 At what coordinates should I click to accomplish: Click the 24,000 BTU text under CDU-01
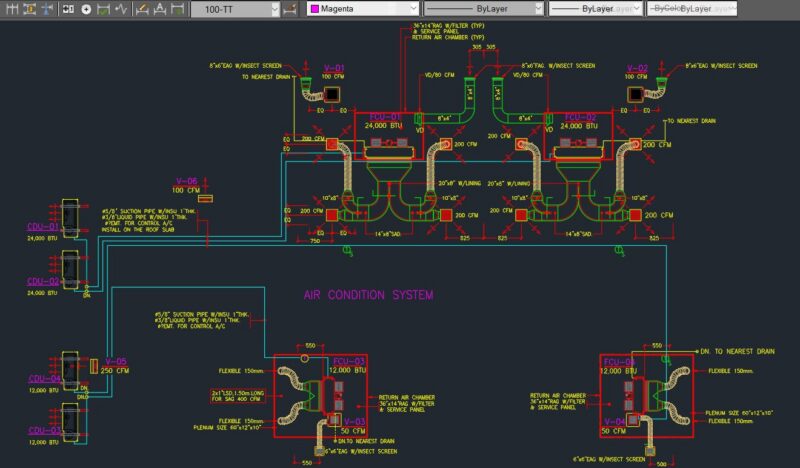pos(42,238)
